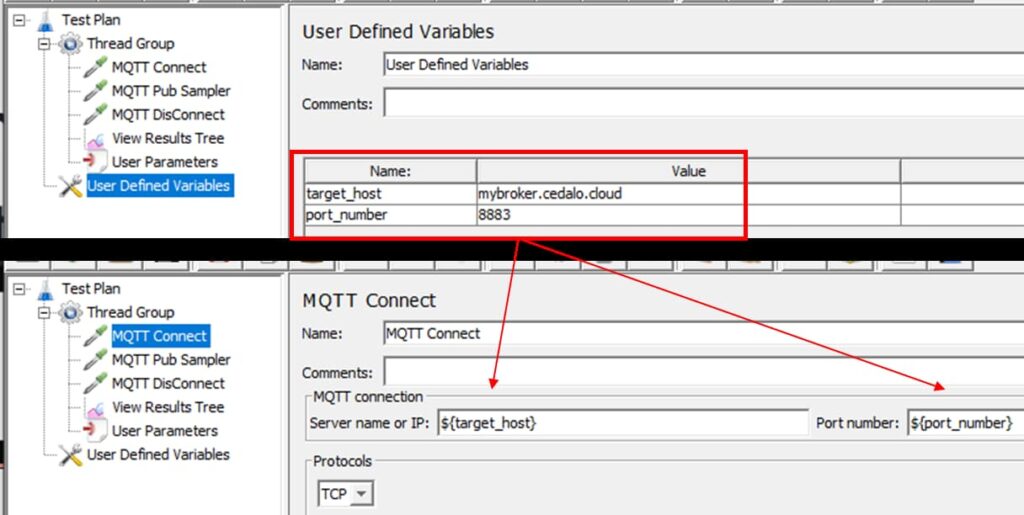
Task: Click the User Defined Variables tools icon in lower tree
Action: [71, 455]
